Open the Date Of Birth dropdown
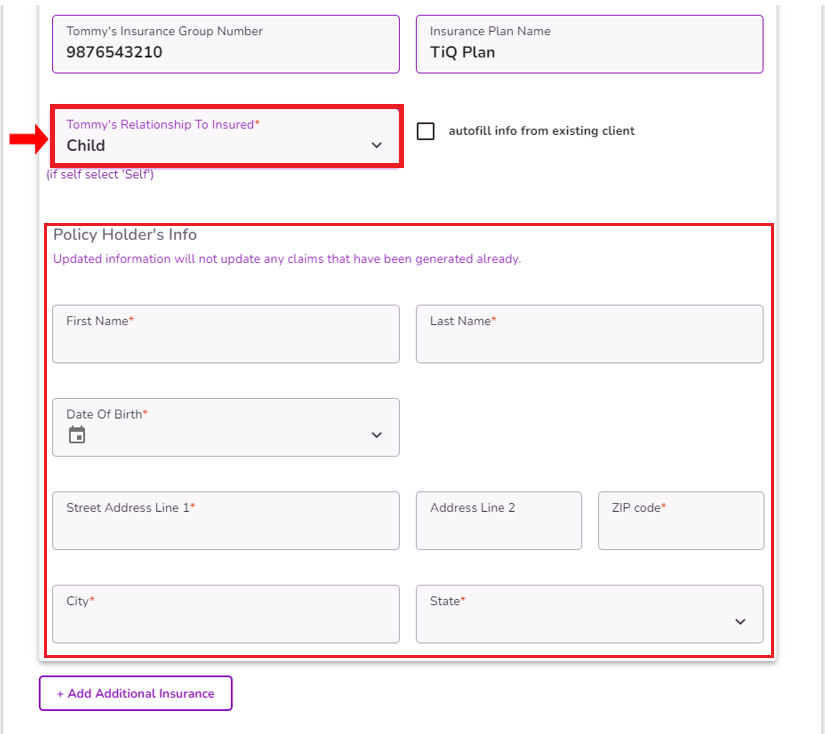The width and height of the screenshot is (825, 734). click(x=225, y=428)
